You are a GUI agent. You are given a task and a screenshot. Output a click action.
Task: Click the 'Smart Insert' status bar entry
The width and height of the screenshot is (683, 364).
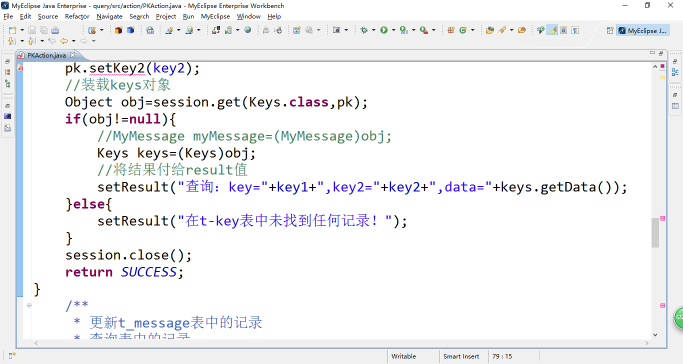click(x=461, y=356)
